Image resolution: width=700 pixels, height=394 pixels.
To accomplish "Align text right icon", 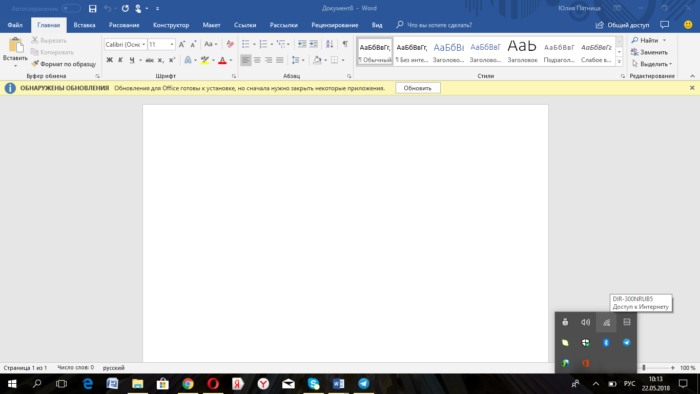I will (x=268, y=60).
